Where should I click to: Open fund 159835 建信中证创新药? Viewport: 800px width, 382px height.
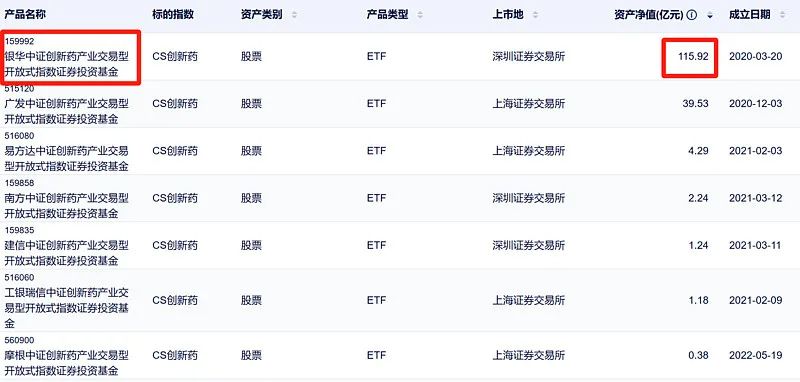click(67, 245)
